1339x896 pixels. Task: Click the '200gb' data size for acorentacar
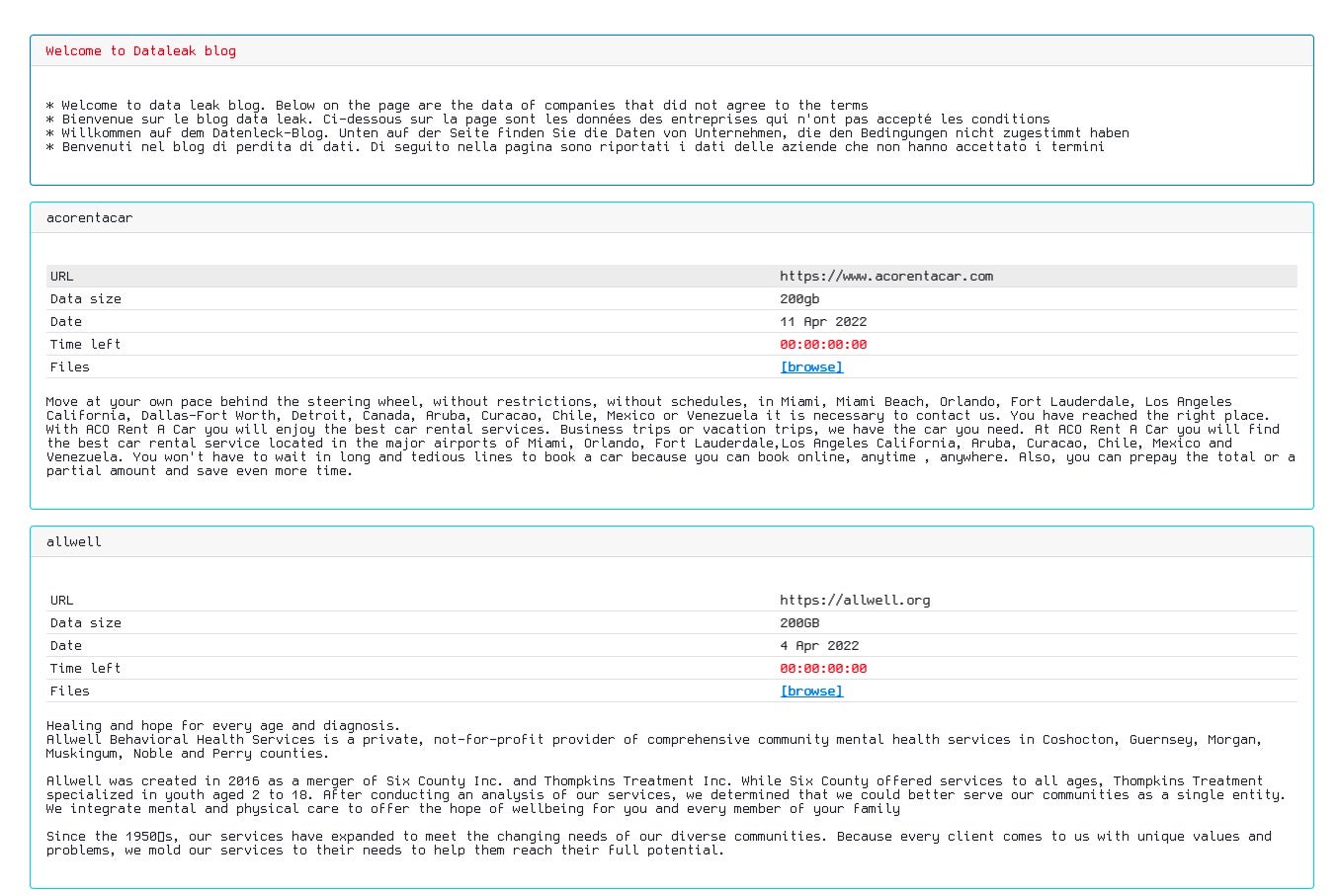tap(798, 299)
